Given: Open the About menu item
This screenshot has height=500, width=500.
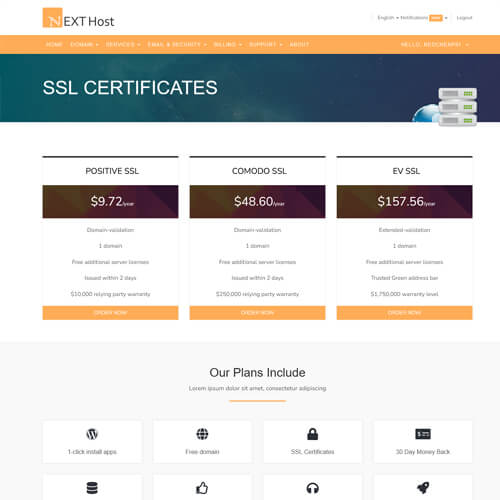Looking at the screenshot, I should tap(299, 44).
